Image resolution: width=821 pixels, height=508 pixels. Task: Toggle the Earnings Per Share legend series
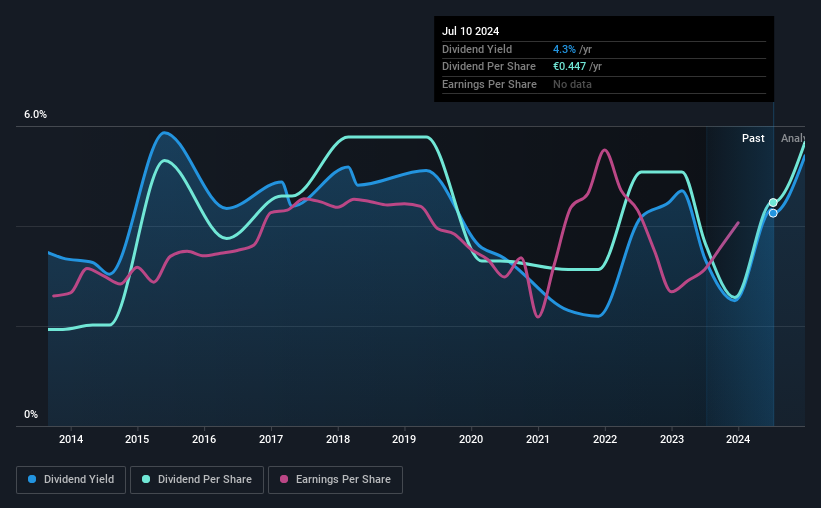[x=335, y=480]
